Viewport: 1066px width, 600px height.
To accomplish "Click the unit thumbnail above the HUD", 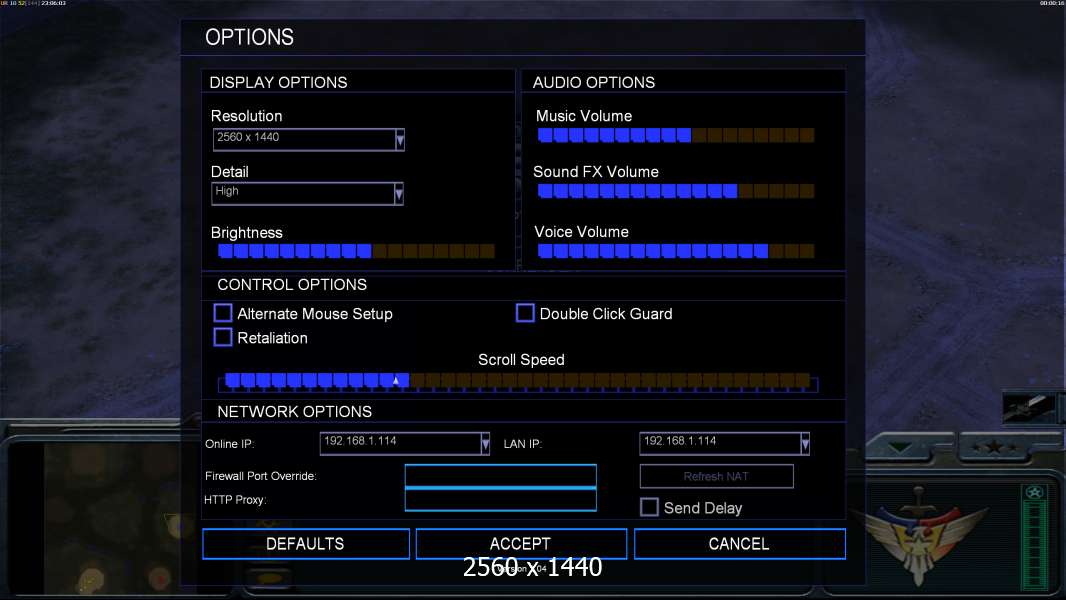I will [1031, 408].
